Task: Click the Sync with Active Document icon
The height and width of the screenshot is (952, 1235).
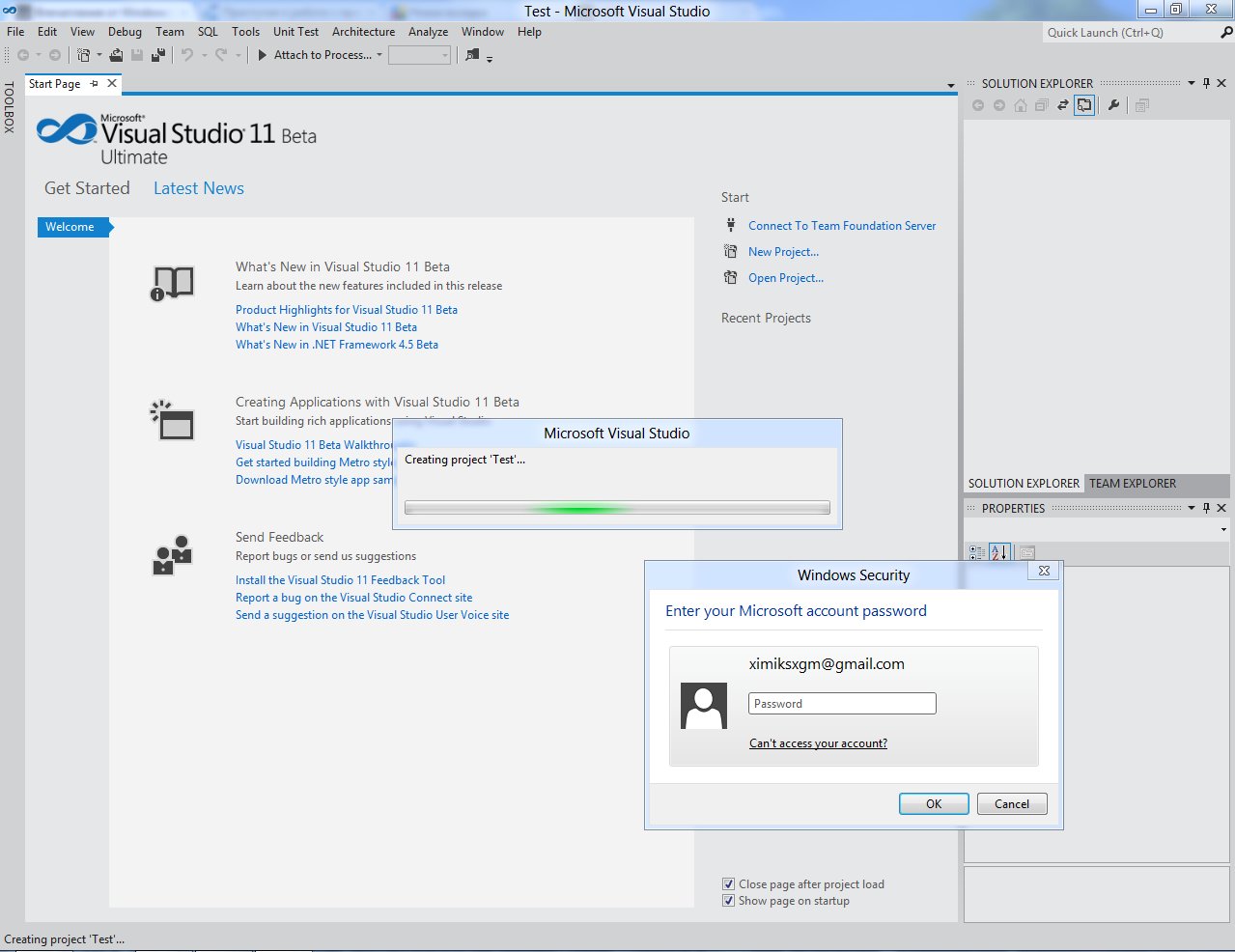Action: (1063, 105)
